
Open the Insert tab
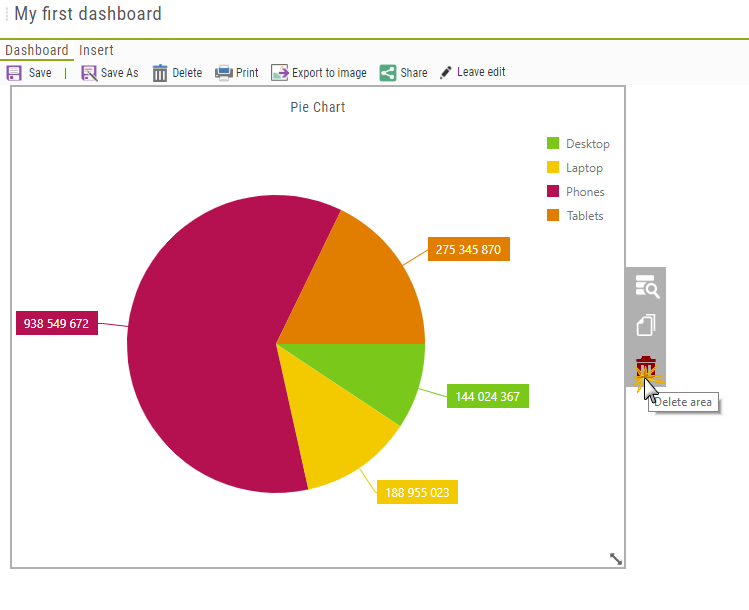point(96,50)
